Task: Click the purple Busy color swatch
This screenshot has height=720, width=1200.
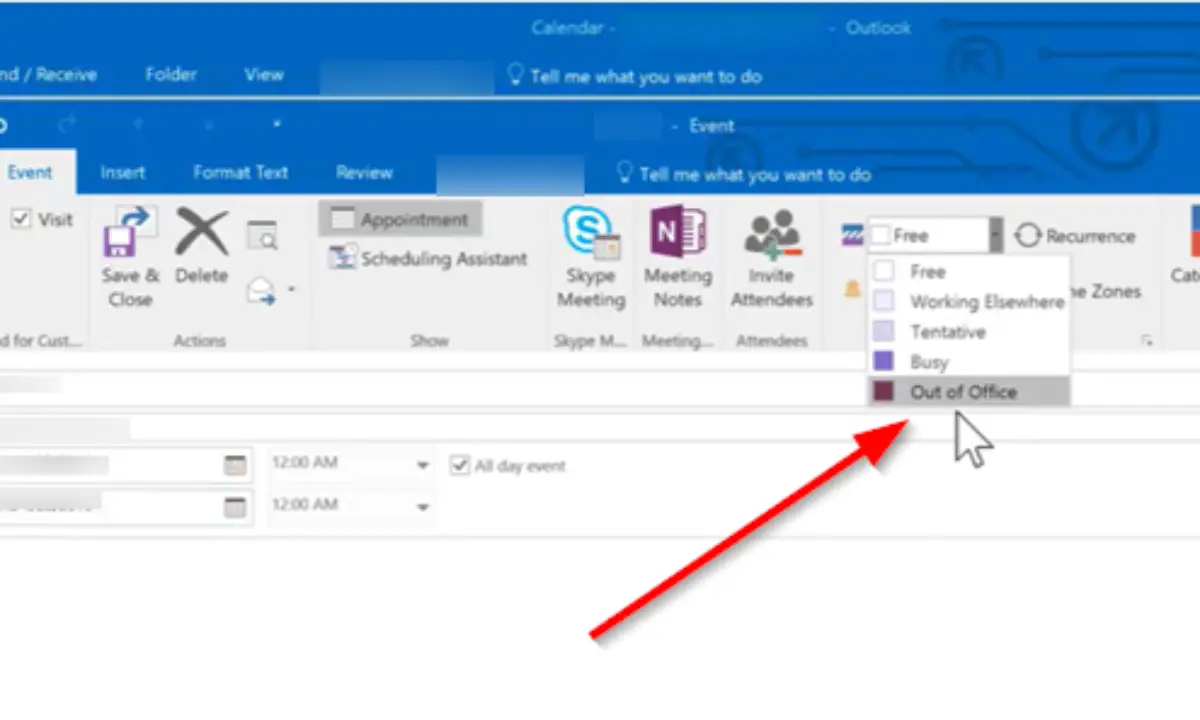Action: coord(884,362)
